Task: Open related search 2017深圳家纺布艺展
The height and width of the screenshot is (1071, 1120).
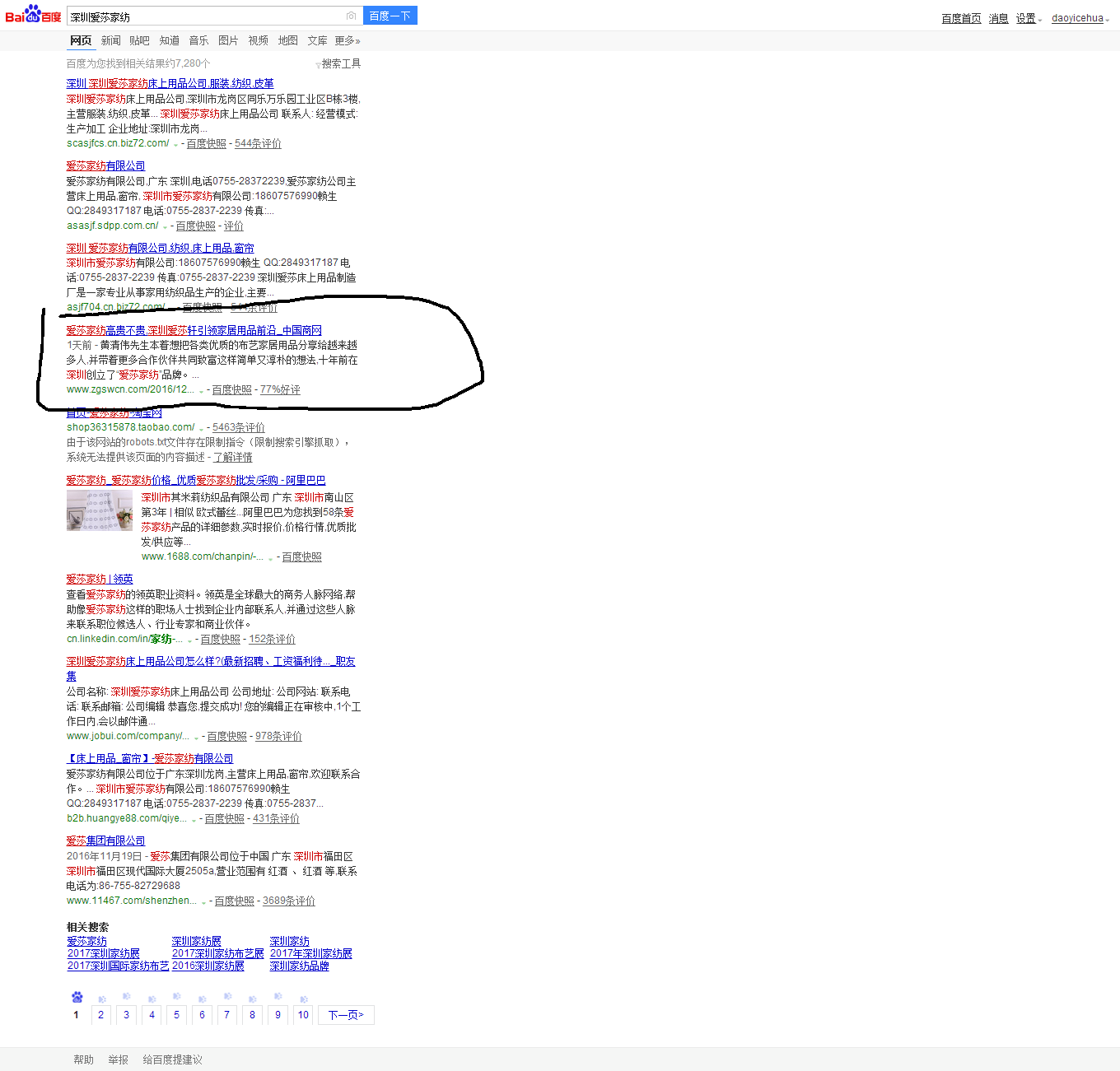Action: click(x=218, y=953)
